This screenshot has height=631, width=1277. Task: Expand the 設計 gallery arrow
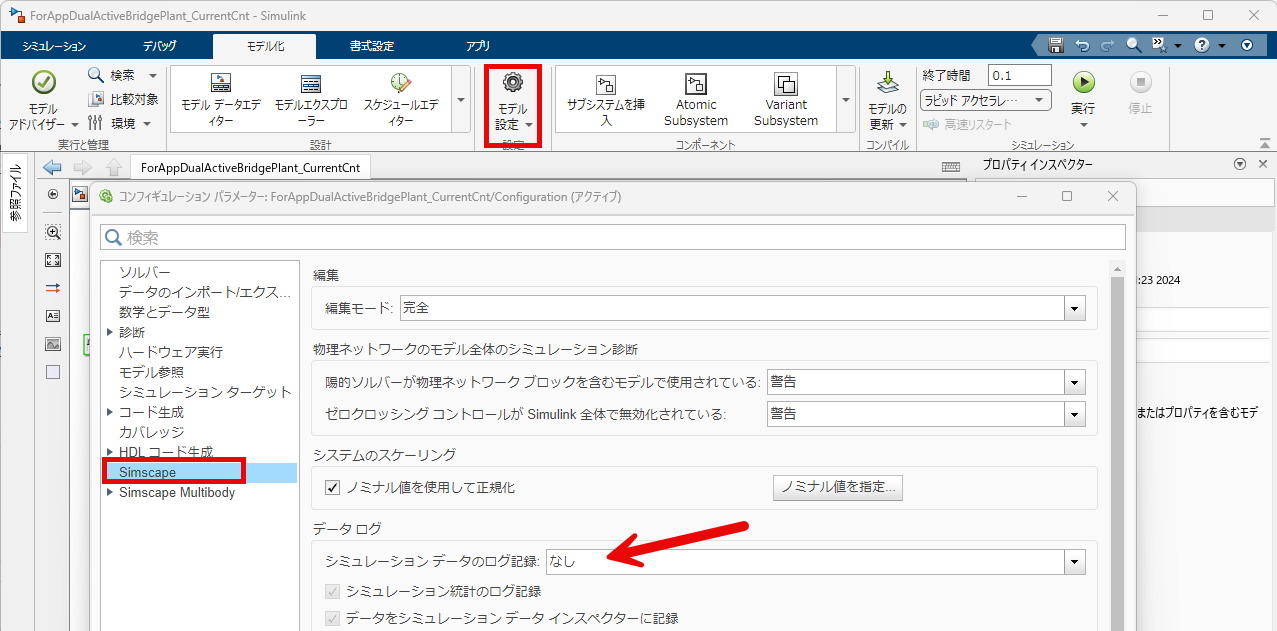click(x=461, y=100)
